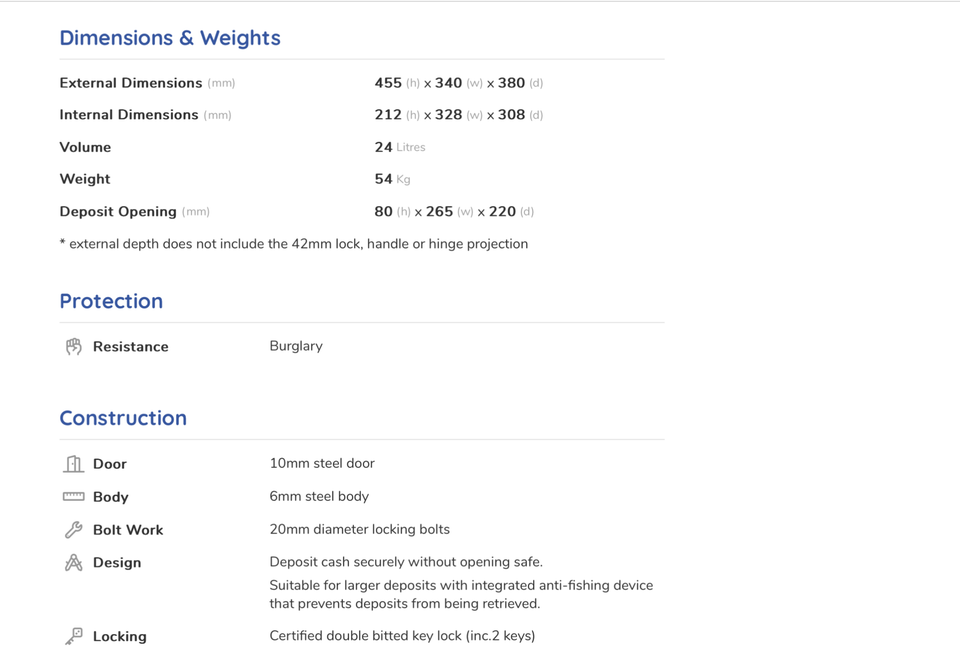This screenshot has height=671, width=960.
Task: Click the Construction section heading
Action: tap(123, 418)
